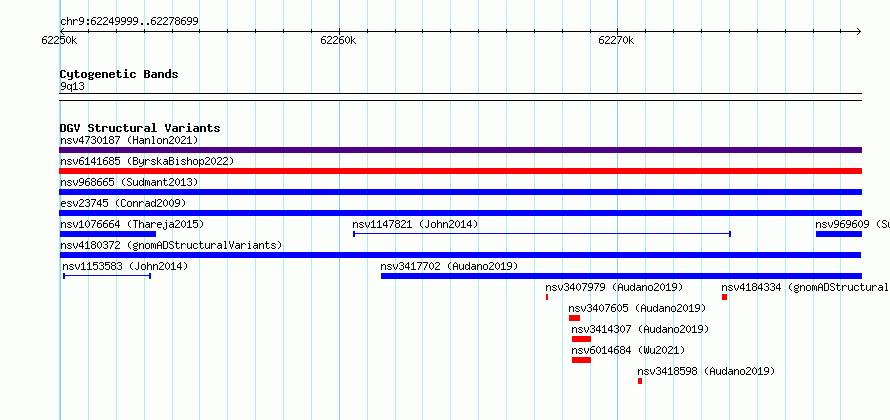Select the blue esv23745 variant bar

coord(461,213)
